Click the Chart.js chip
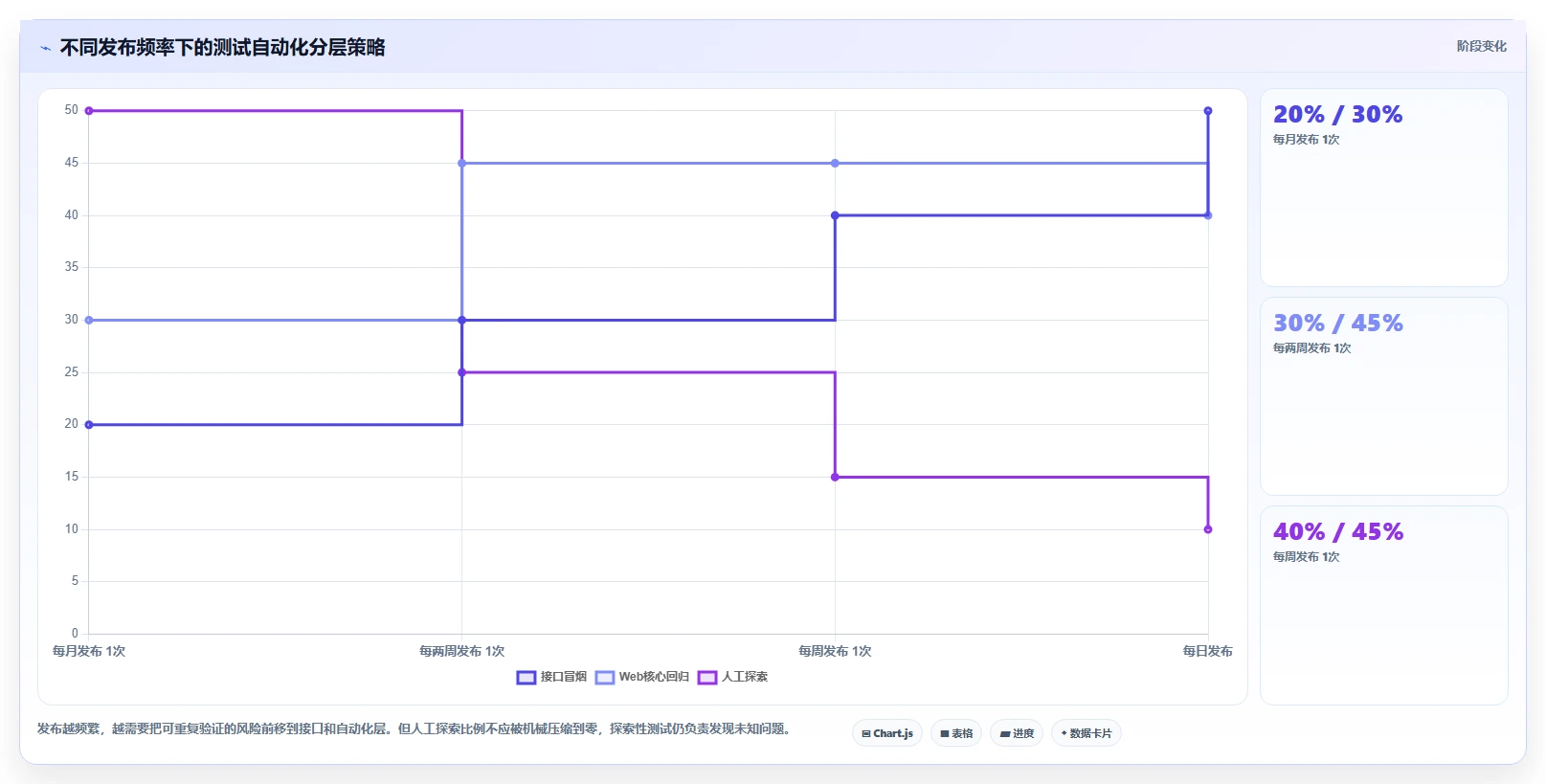Viewport: 1546px width, 784px height. point(887,733)
